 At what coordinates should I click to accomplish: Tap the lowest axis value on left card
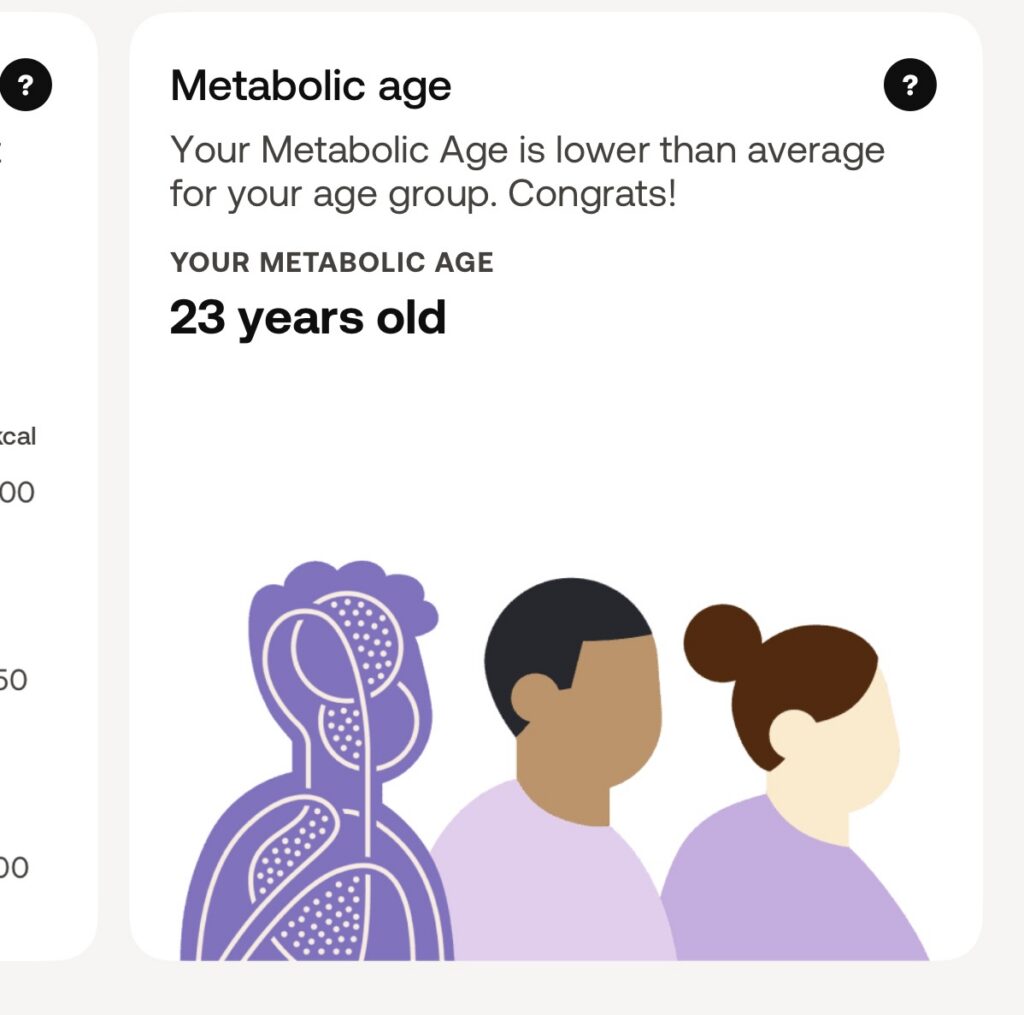click(x=14, y=867)
